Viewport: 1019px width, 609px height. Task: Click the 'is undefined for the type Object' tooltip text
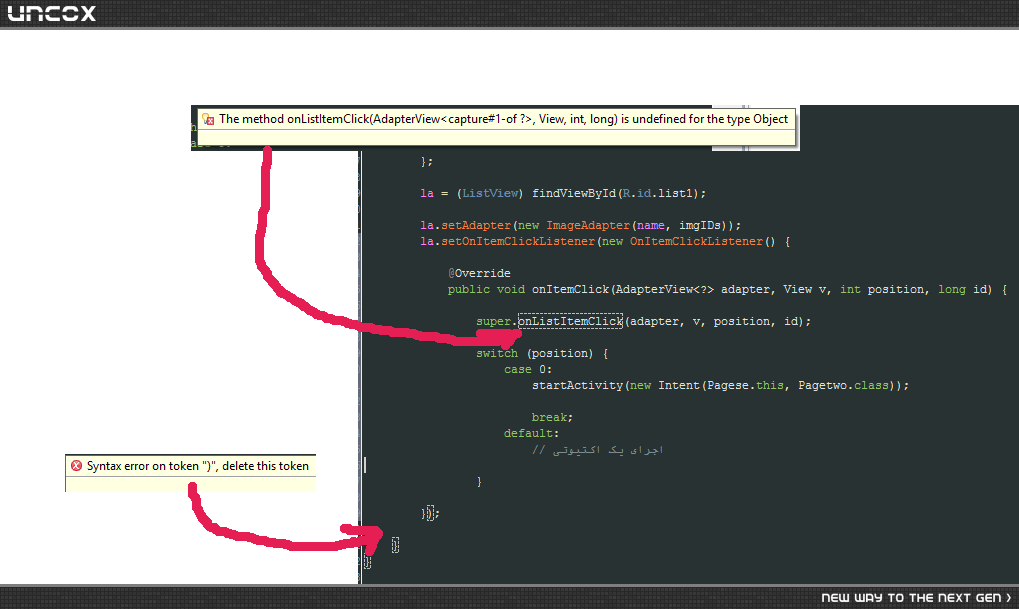click(x=703, y=119)
